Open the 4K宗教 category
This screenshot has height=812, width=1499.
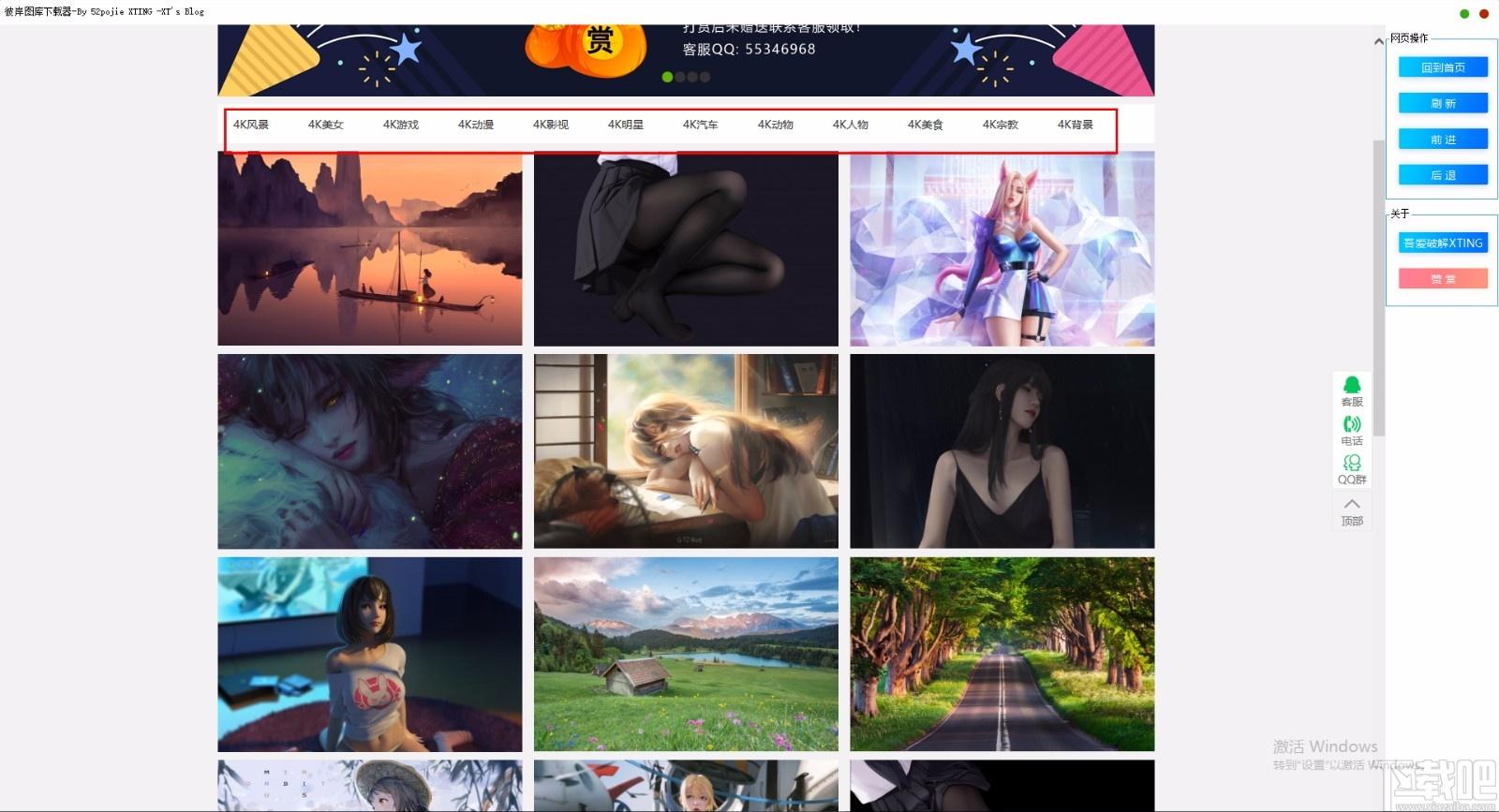(x=1001, y=125)
